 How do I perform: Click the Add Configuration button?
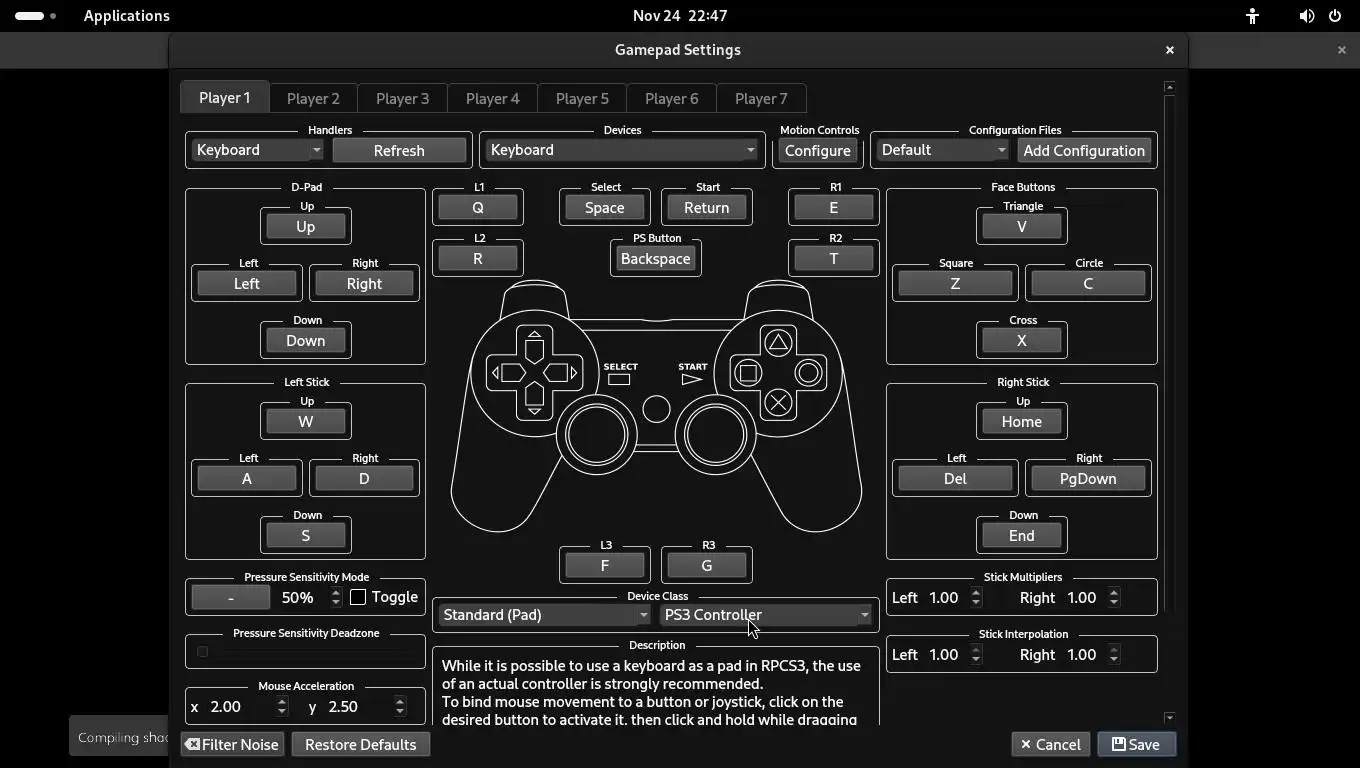pyautogui.click(x=1084, y=150)
